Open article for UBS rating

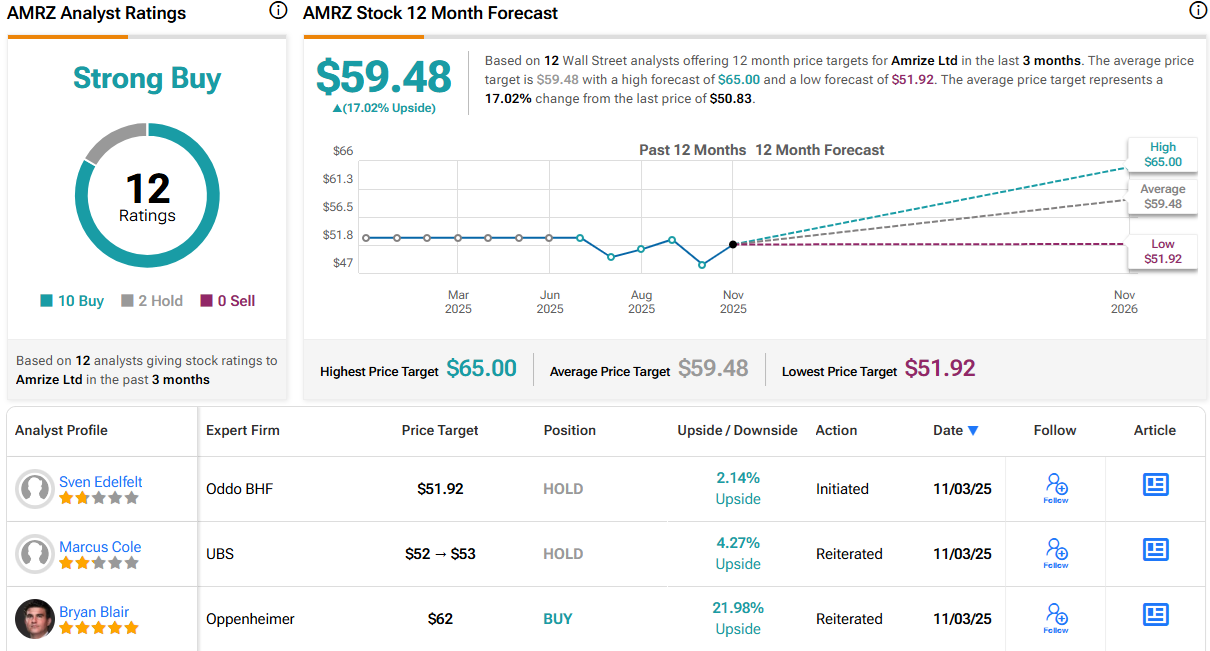1155,549
